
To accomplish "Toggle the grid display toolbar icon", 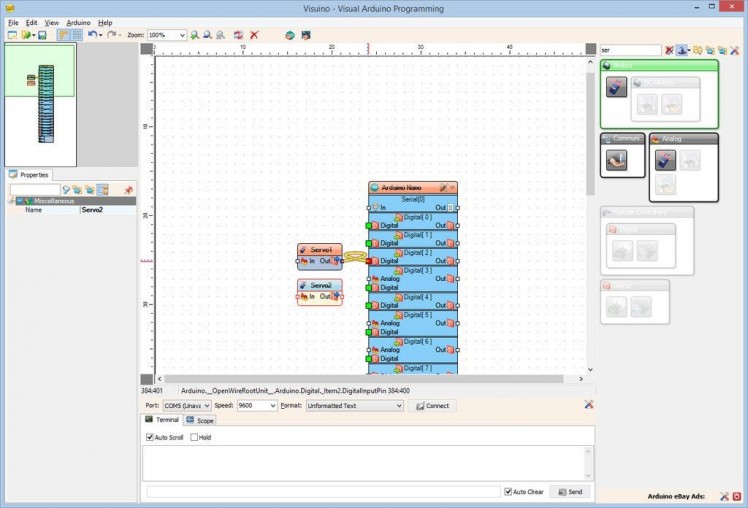I will coord(76,35).
